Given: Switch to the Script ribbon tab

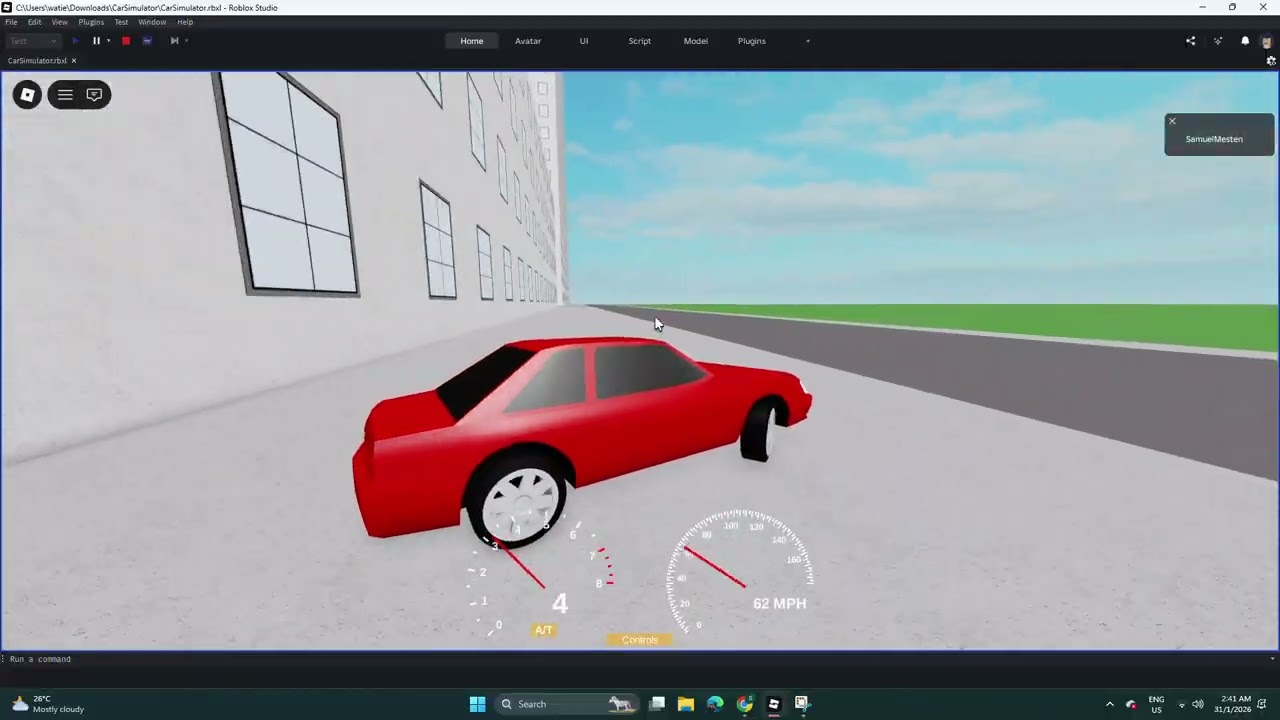Looking at the screenshot, I should [640, 41].
